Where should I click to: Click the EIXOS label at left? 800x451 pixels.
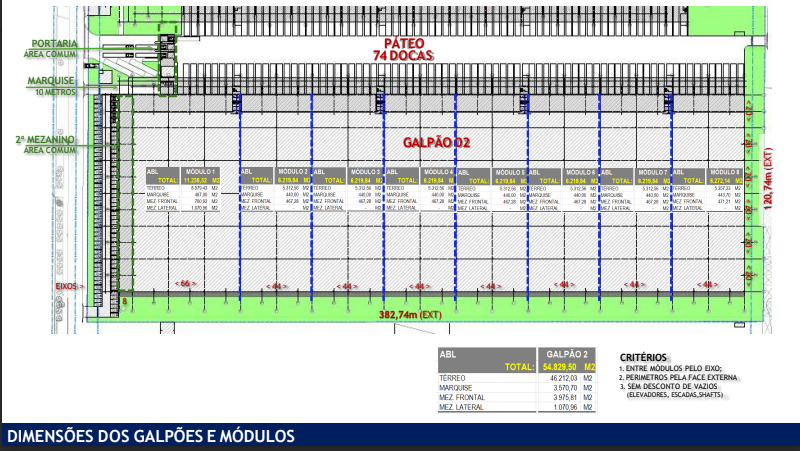(68, 286)
